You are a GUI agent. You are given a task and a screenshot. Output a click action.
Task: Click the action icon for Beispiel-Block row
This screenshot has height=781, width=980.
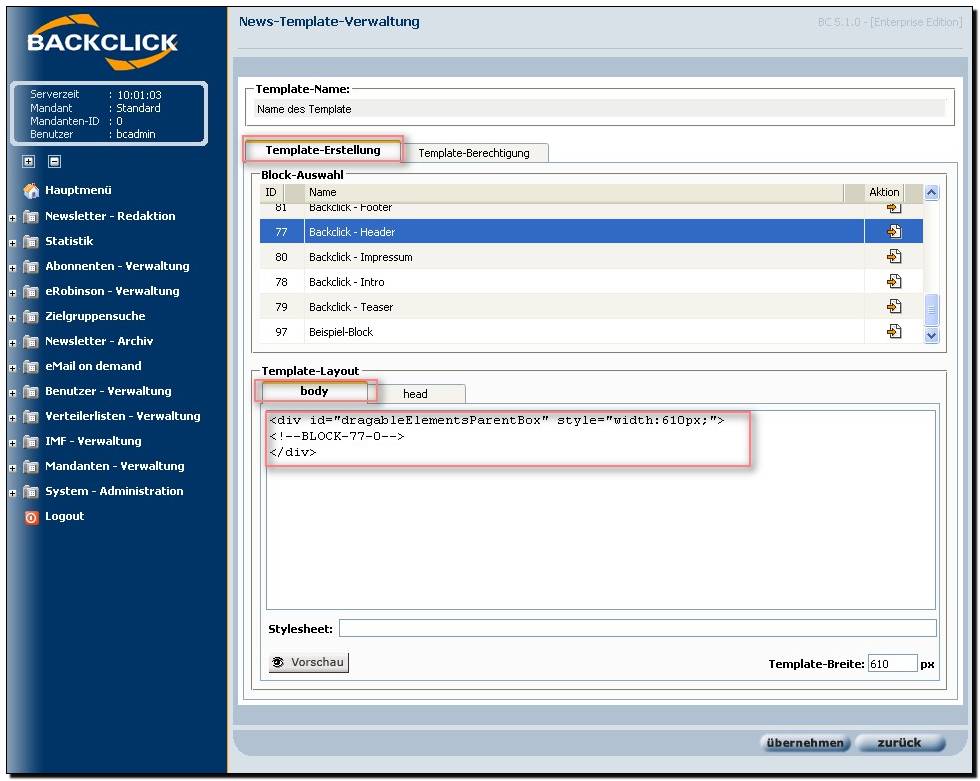point(894,332)
